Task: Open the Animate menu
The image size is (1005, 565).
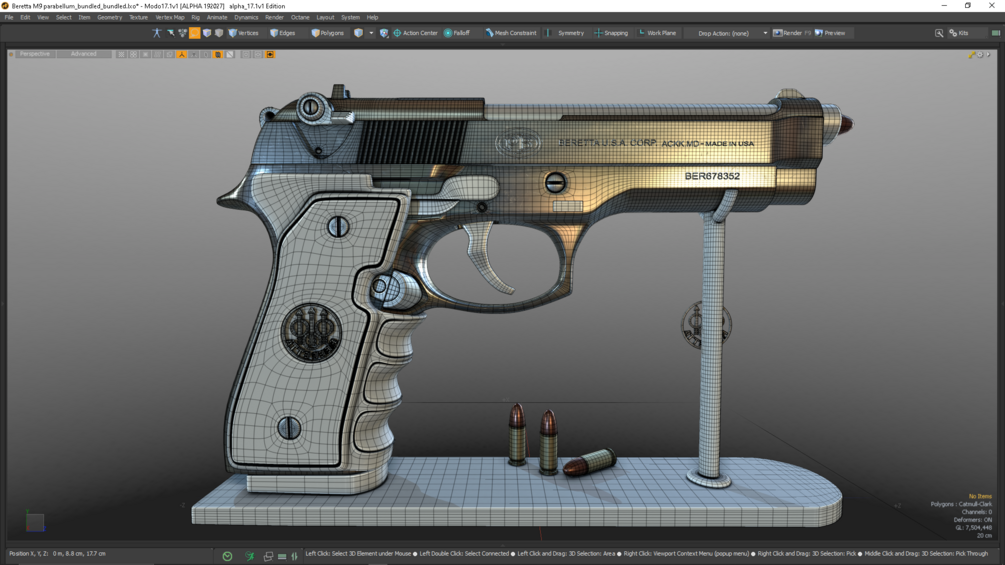Action: 217,17
